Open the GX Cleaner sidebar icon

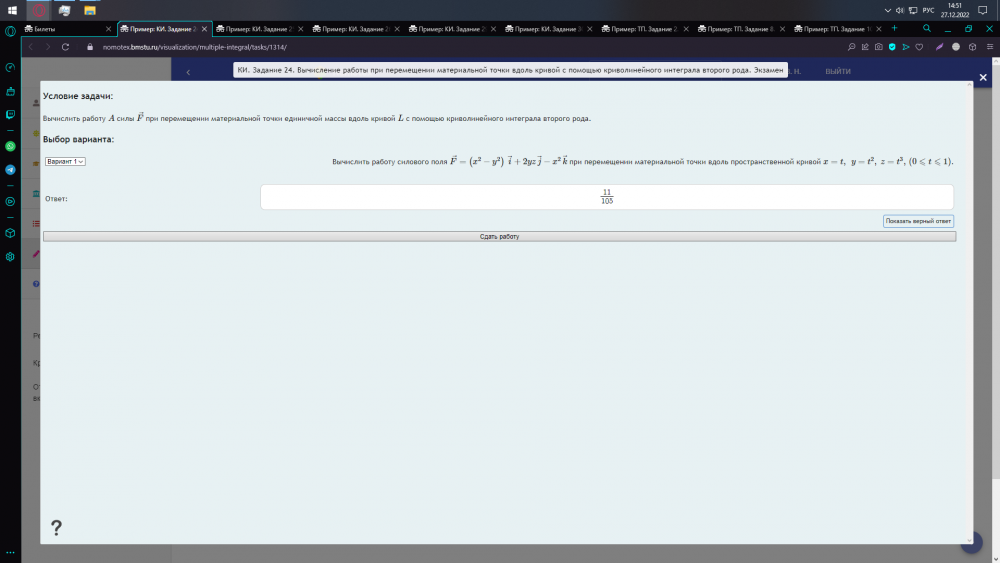pyautogui.click(x=10, y=91)
